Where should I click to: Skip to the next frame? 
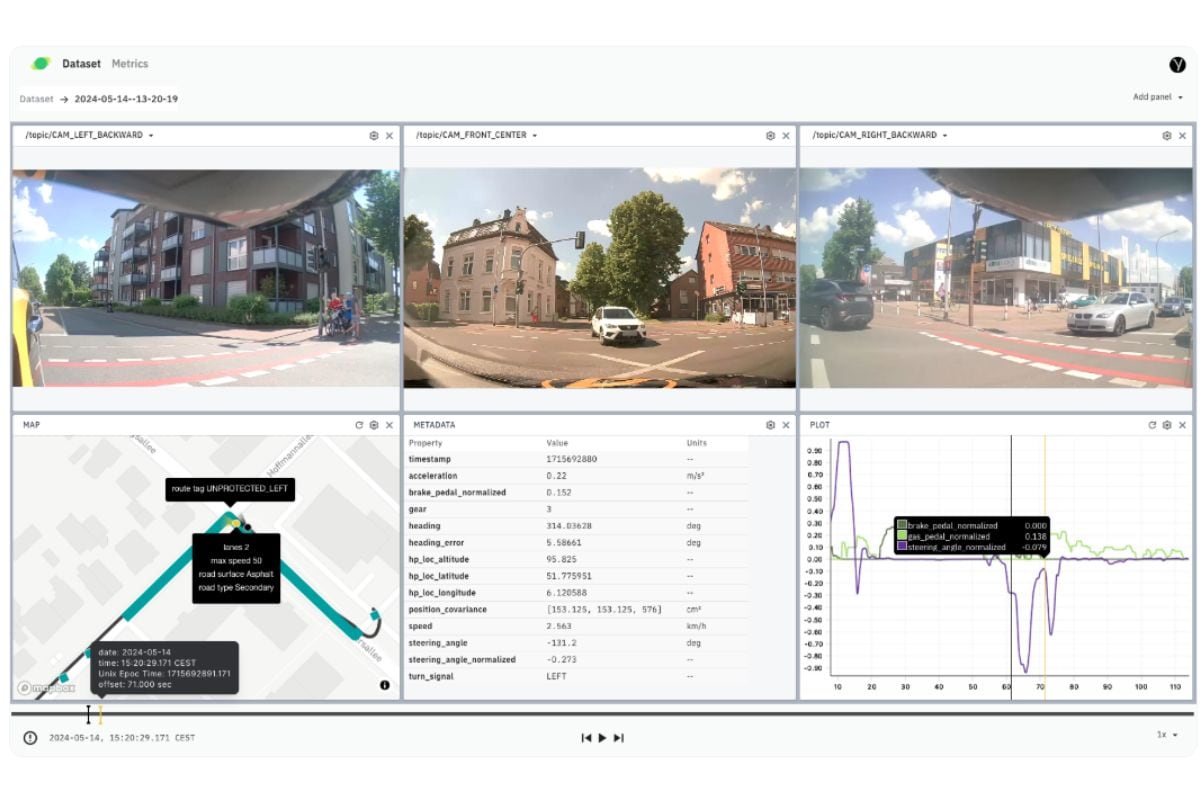pos(619,738)
